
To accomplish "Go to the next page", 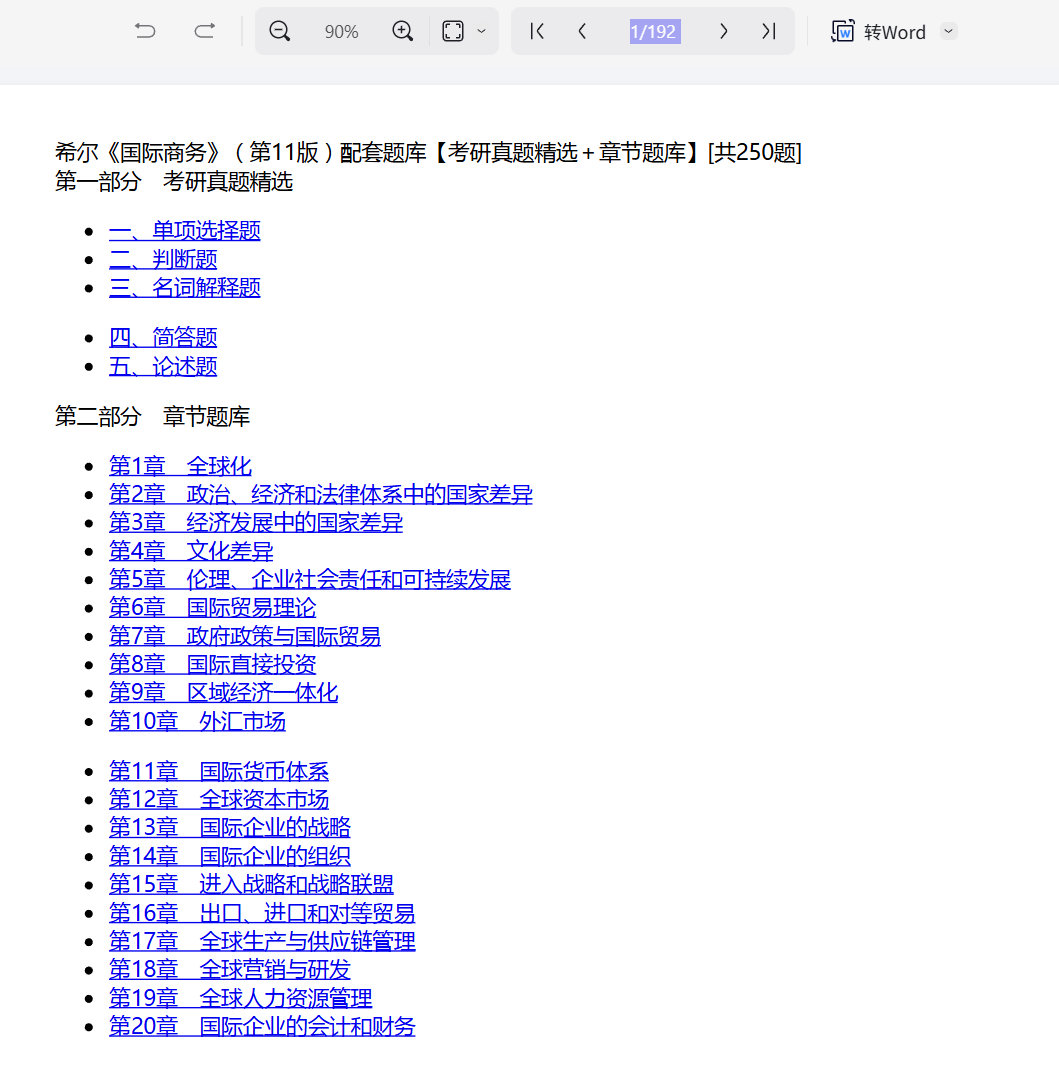I will 723,32.
